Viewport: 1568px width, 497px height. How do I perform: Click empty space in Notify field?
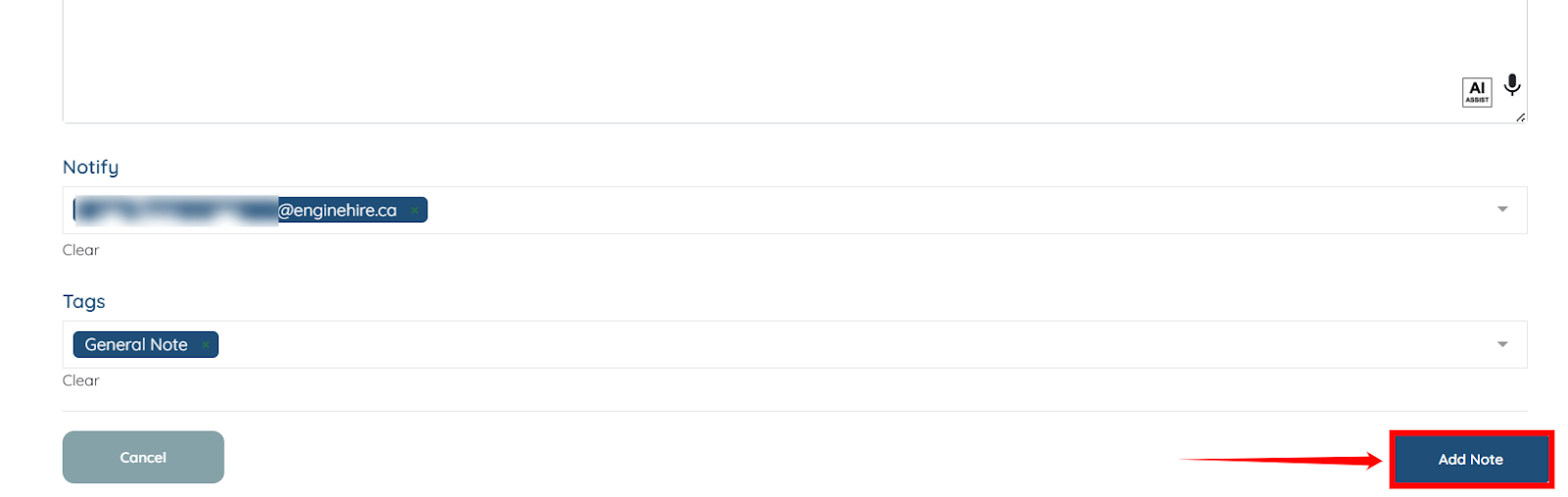pyautogui.click(x=882, y=210)
